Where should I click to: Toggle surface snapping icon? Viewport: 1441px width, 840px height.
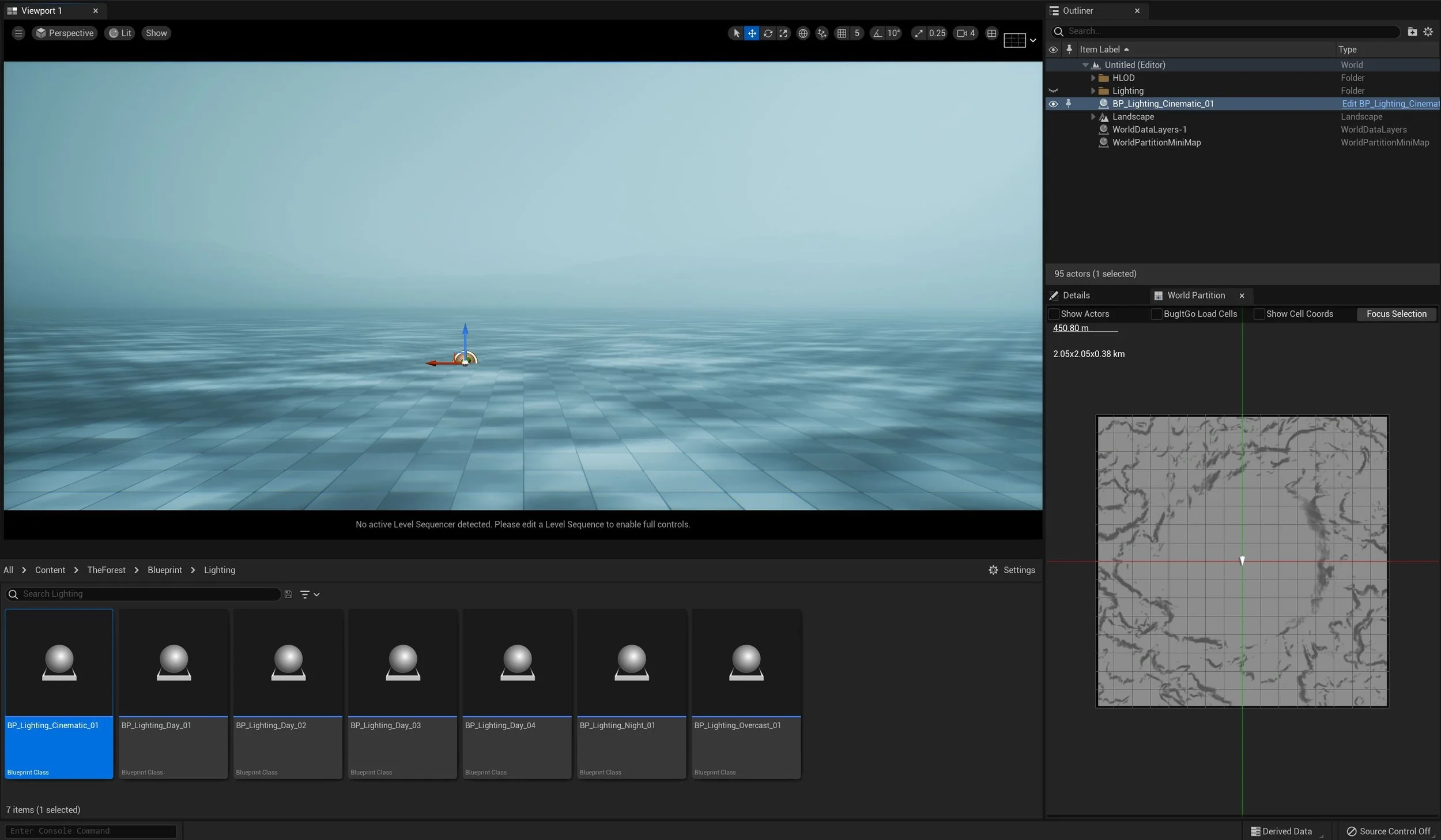(x=821, y=33)
